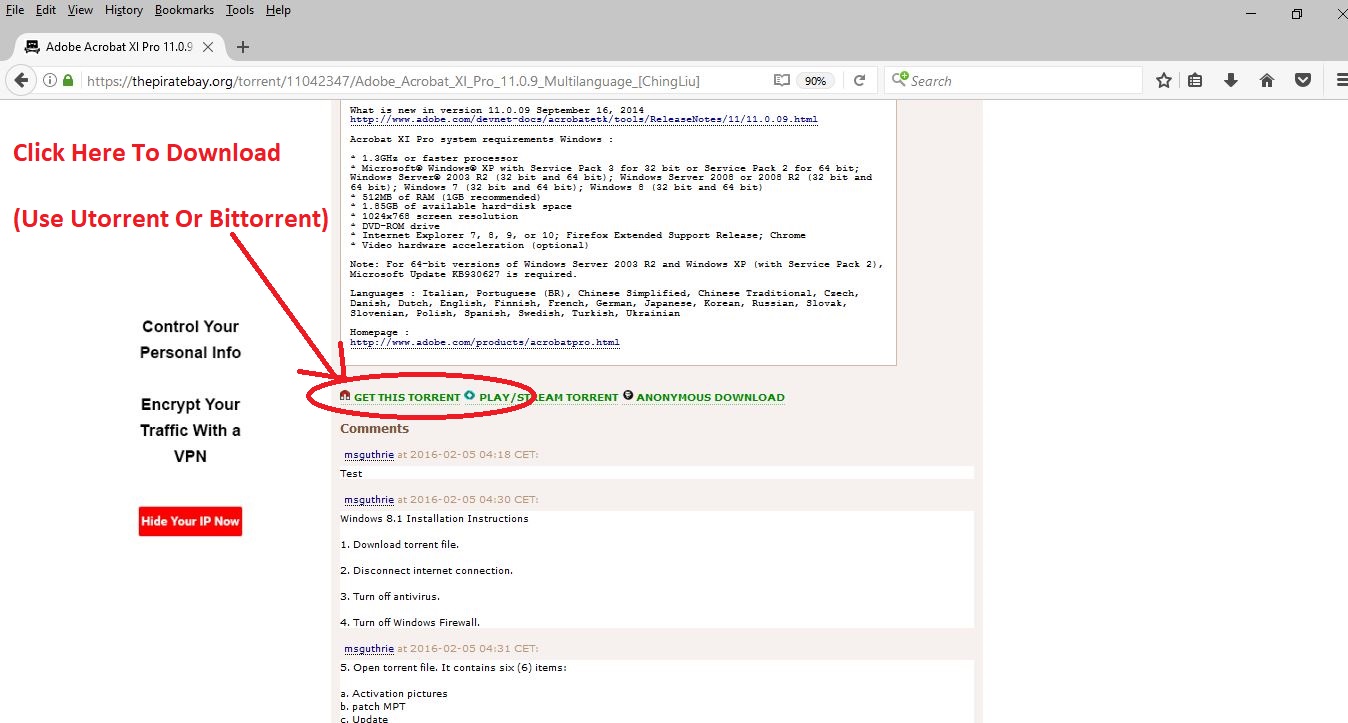Click the ANONYMOUS DOWNLOAD link

coord(710,397)
